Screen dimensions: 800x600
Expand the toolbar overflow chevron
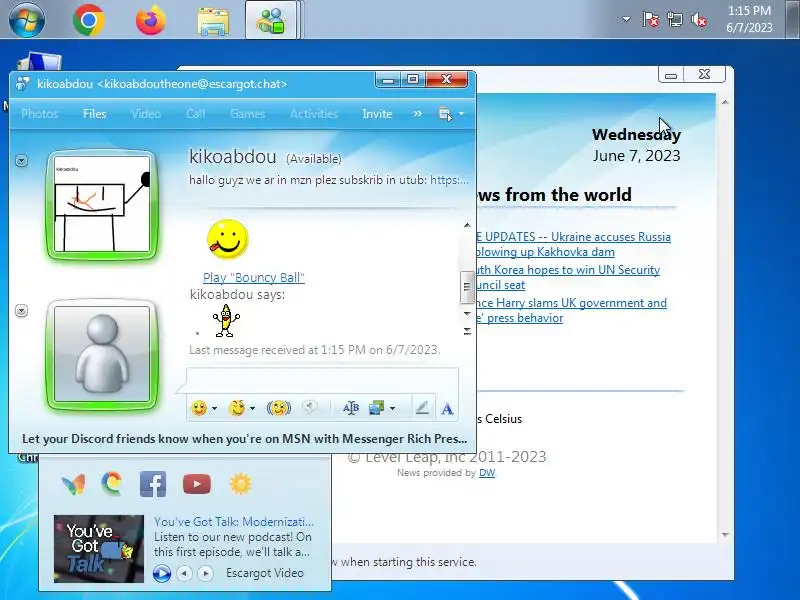[417, 114]
